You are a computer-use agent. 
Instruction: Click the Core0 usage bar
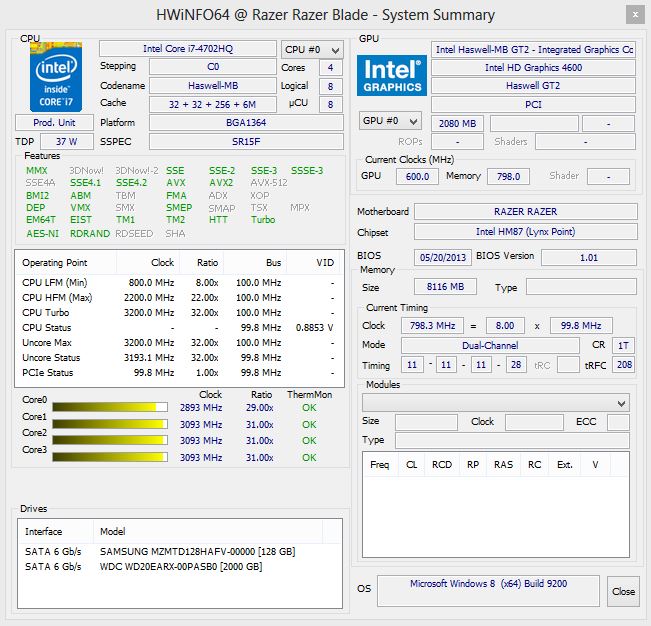click(x=110, y=407)
